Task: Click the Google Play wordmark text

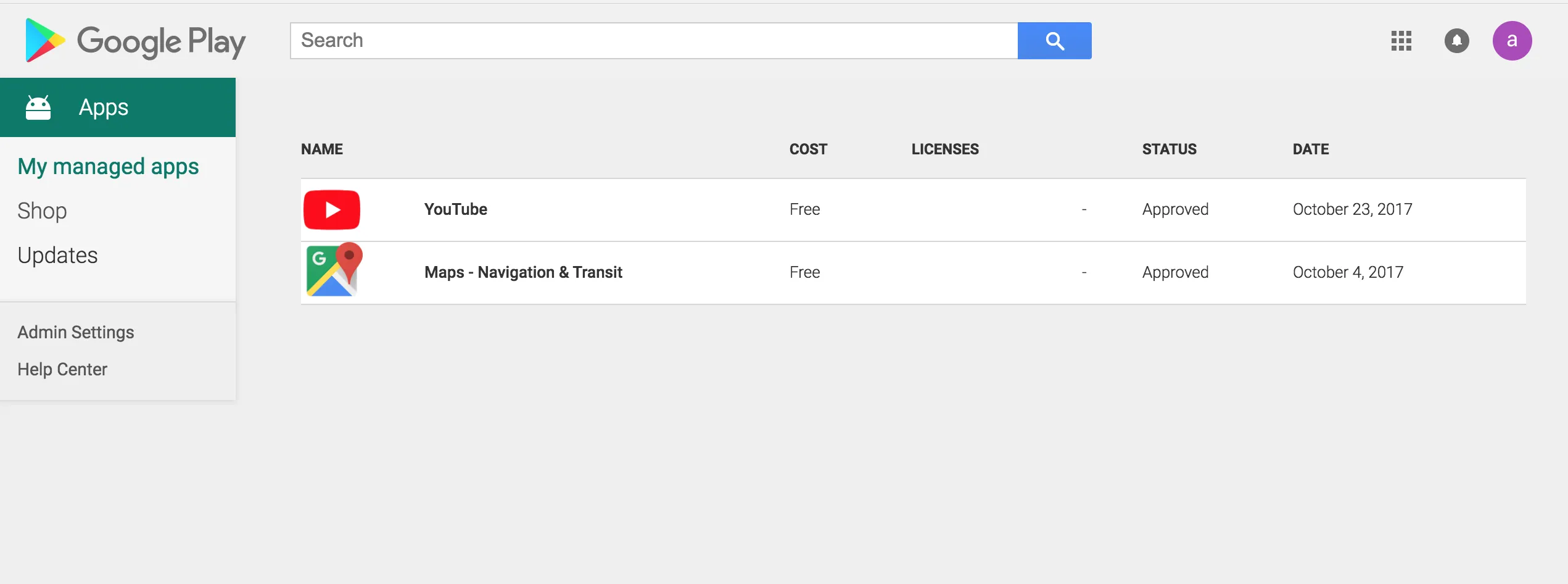Action: coord(161,42)
